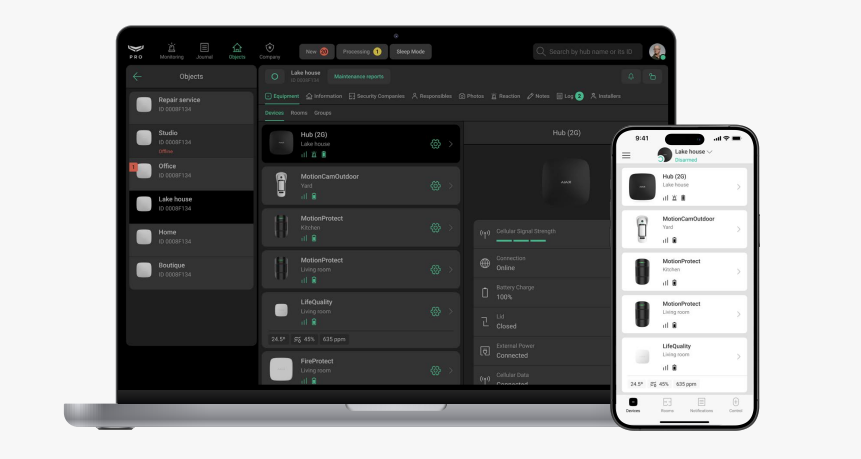Switch to the Rooms tab
This screenshot has width=861, height=459.
(299, 113)
